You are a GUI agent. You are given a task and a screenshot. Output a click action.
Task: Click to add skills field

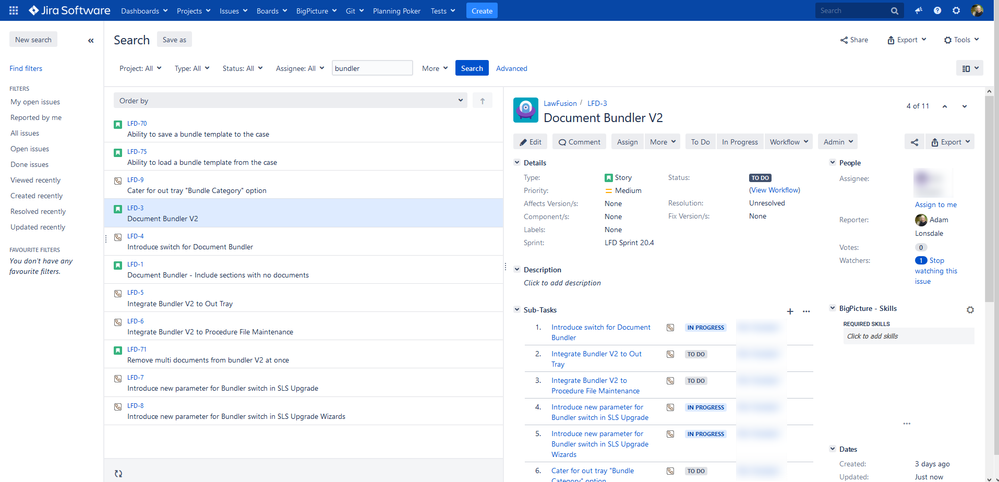pos(909,336)
